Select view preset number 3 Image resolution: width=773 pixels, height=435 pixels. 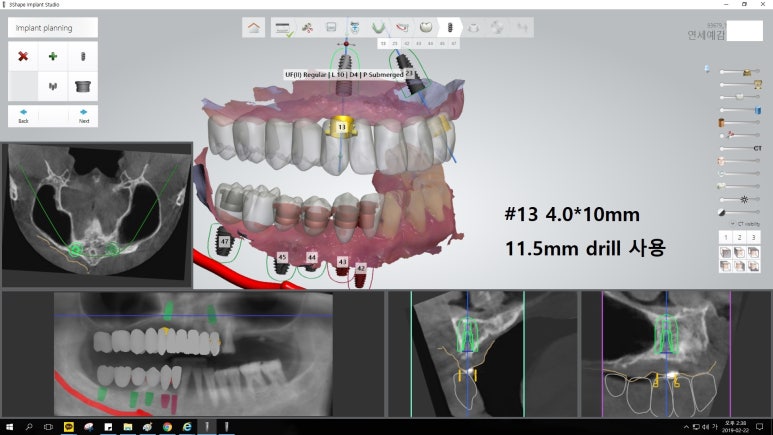[x=753, y=237]
